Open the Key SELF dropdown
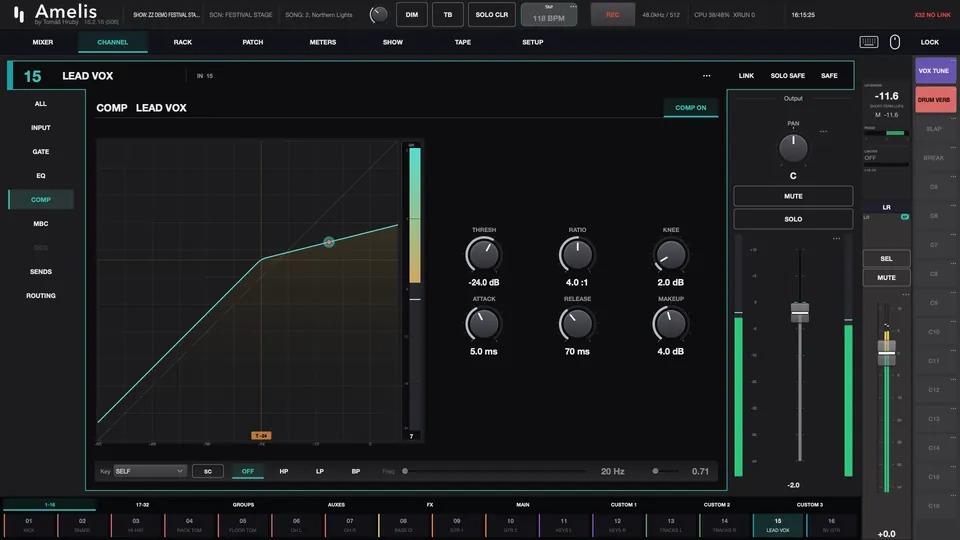960x540 pixels. click(x=149, y=471)
